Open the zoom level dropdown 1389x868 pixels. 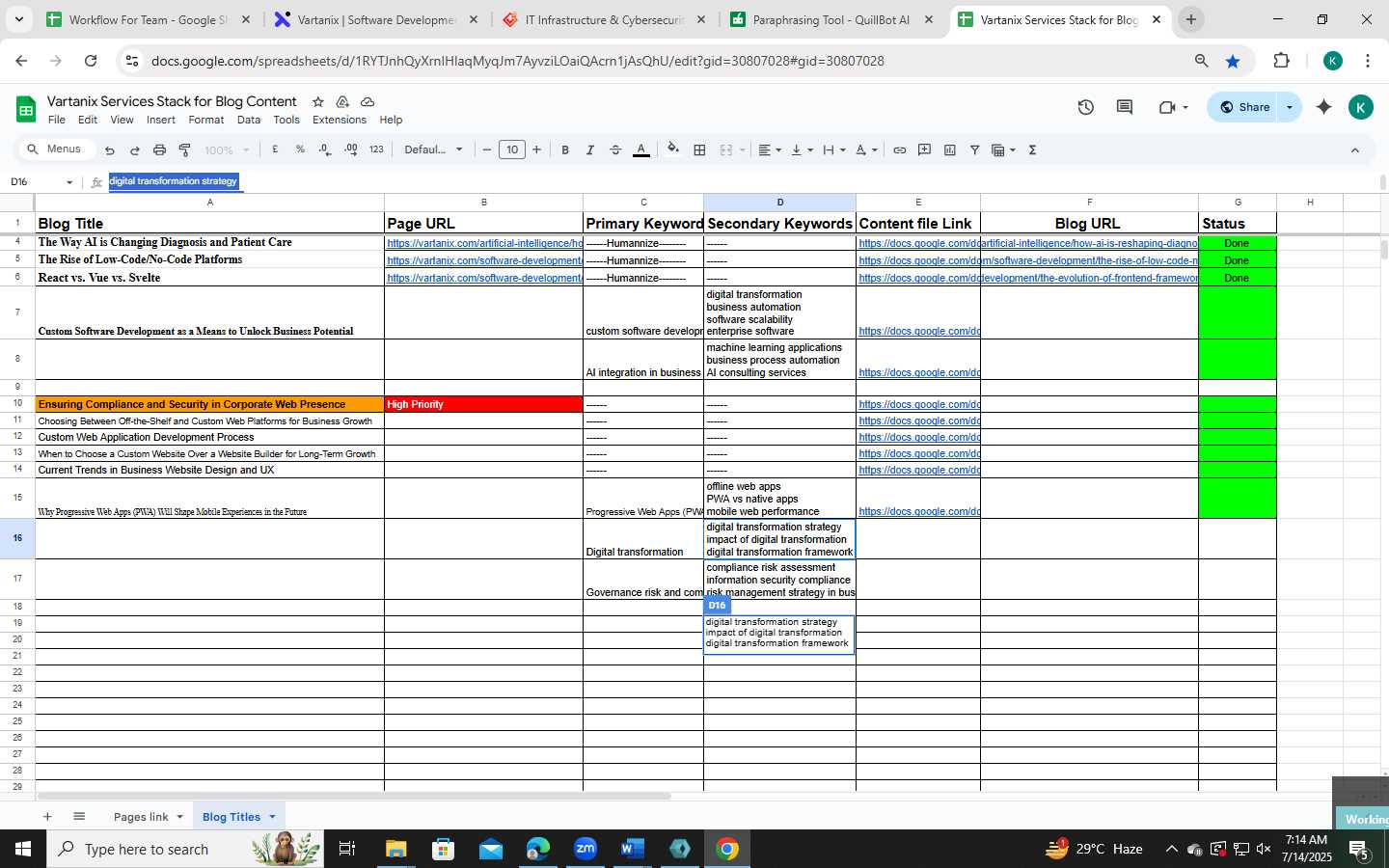pyautogui.click(x=228, y=149)
